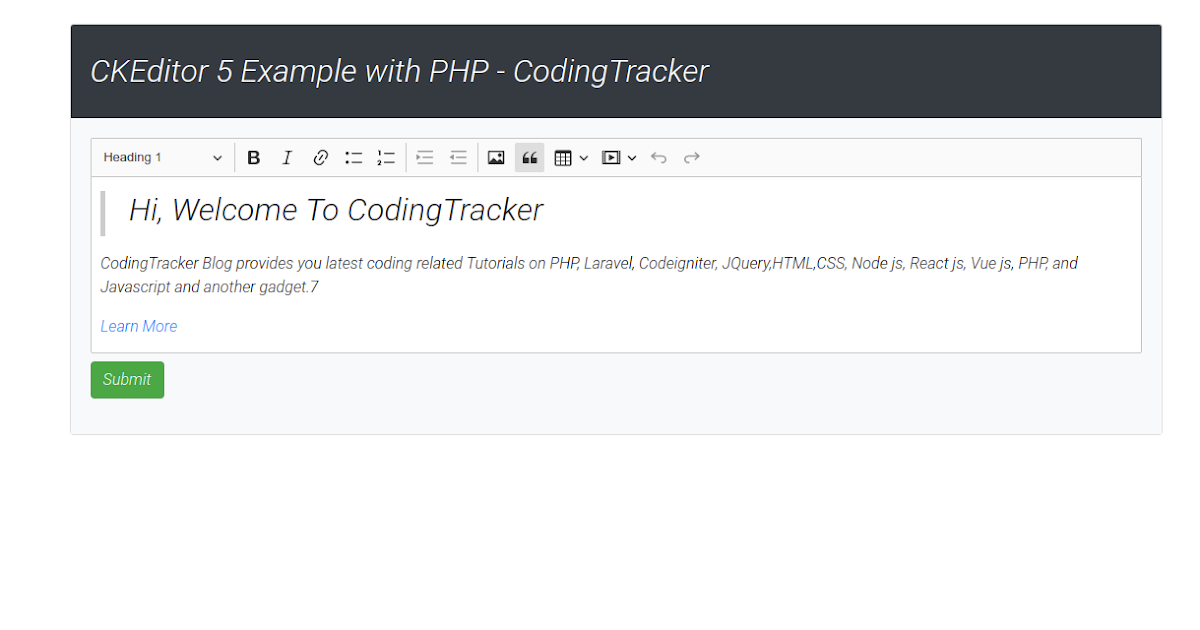Apply a bulleted list
Viewport: 1200px width, 630px height.
353,157
